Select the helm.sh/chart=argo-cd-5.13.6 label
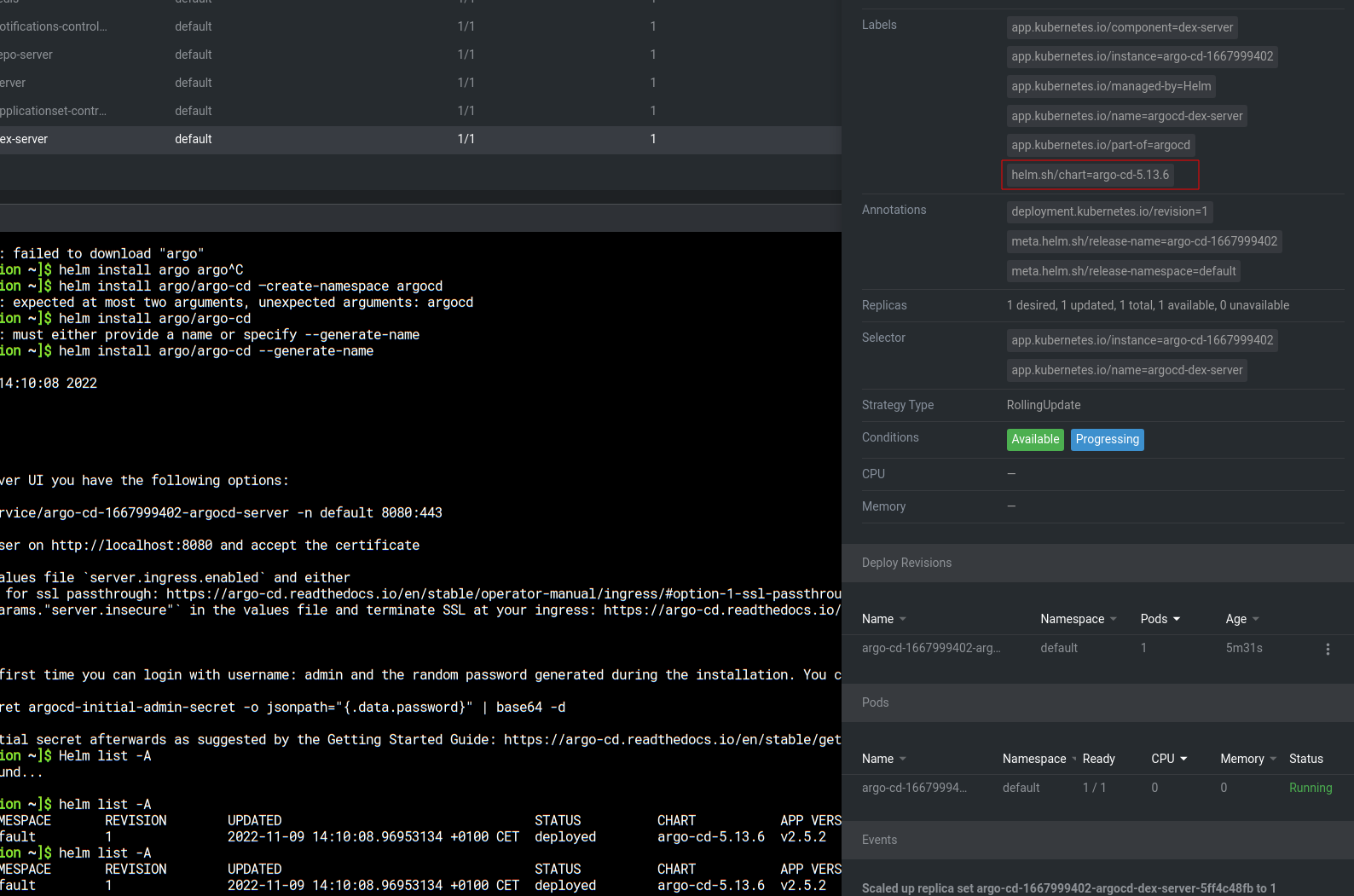The image size is (1354, 896). click(1090, 175)
